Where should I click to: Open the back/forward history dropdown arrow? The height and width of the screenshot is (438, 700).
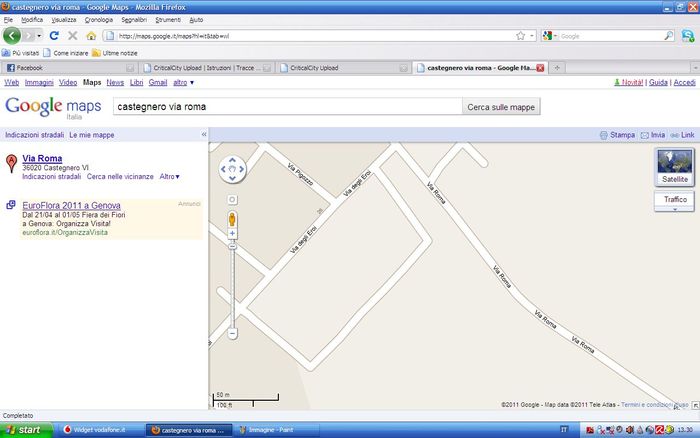pyautogui.click(x=39, y=36)
